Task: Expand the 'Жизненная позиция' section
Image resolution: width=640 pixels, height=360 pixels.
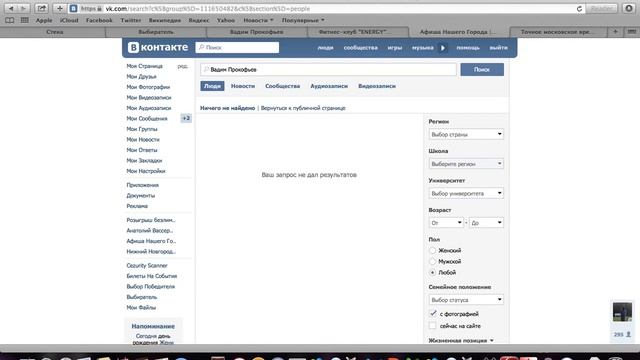Action: pyautogui.click(x=461, y=340)
